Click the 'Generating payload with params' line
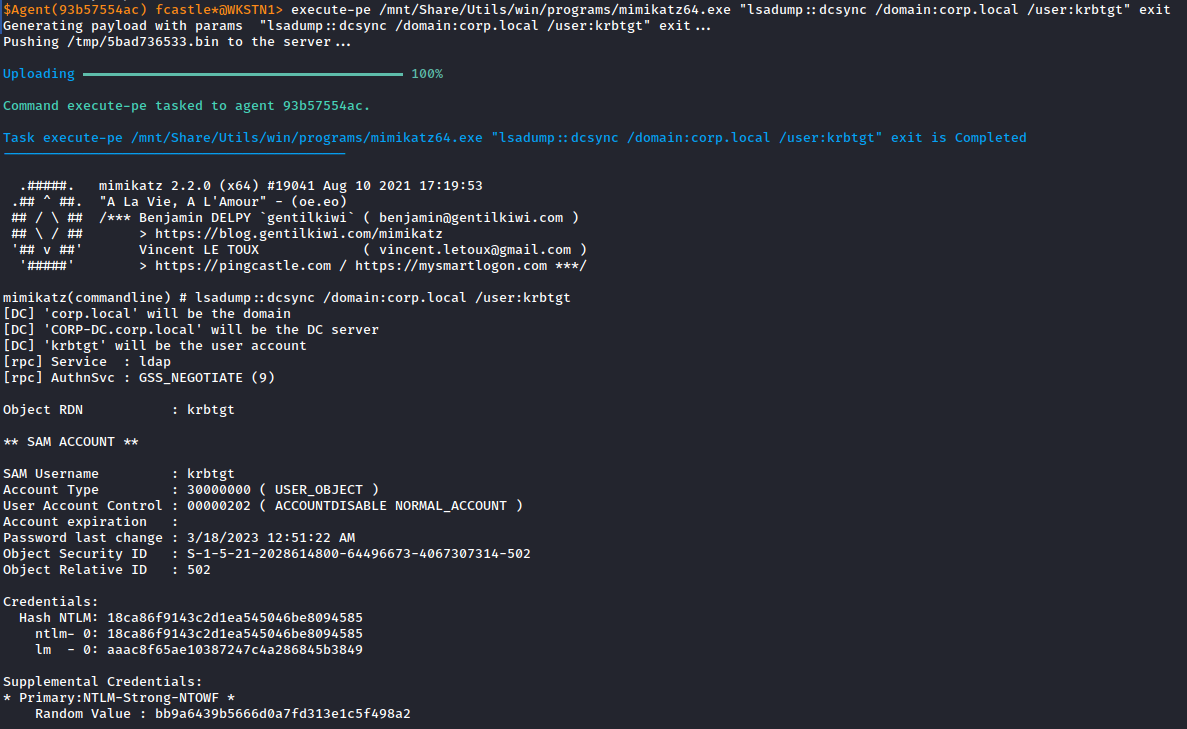1187x729 pixels. pyautogui.click(x=357, y=26)
